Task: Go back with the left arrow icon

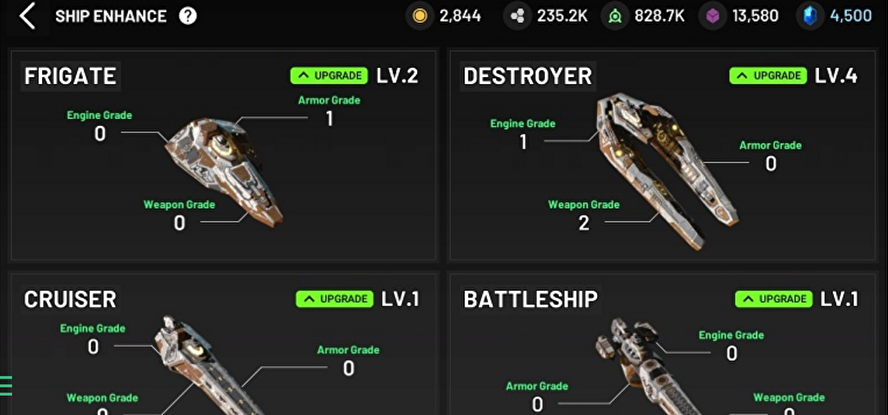Action: click(27, 16)
